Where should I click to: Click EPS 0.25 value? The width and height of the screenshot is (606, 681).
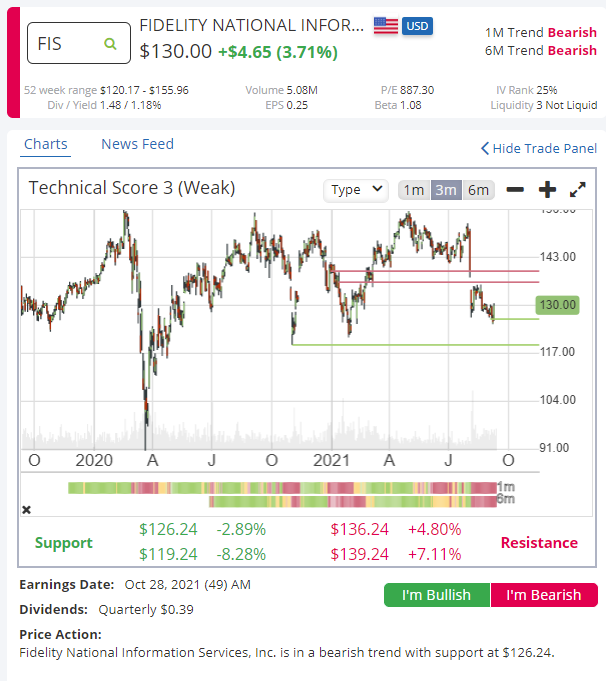(x=287, y=106)
